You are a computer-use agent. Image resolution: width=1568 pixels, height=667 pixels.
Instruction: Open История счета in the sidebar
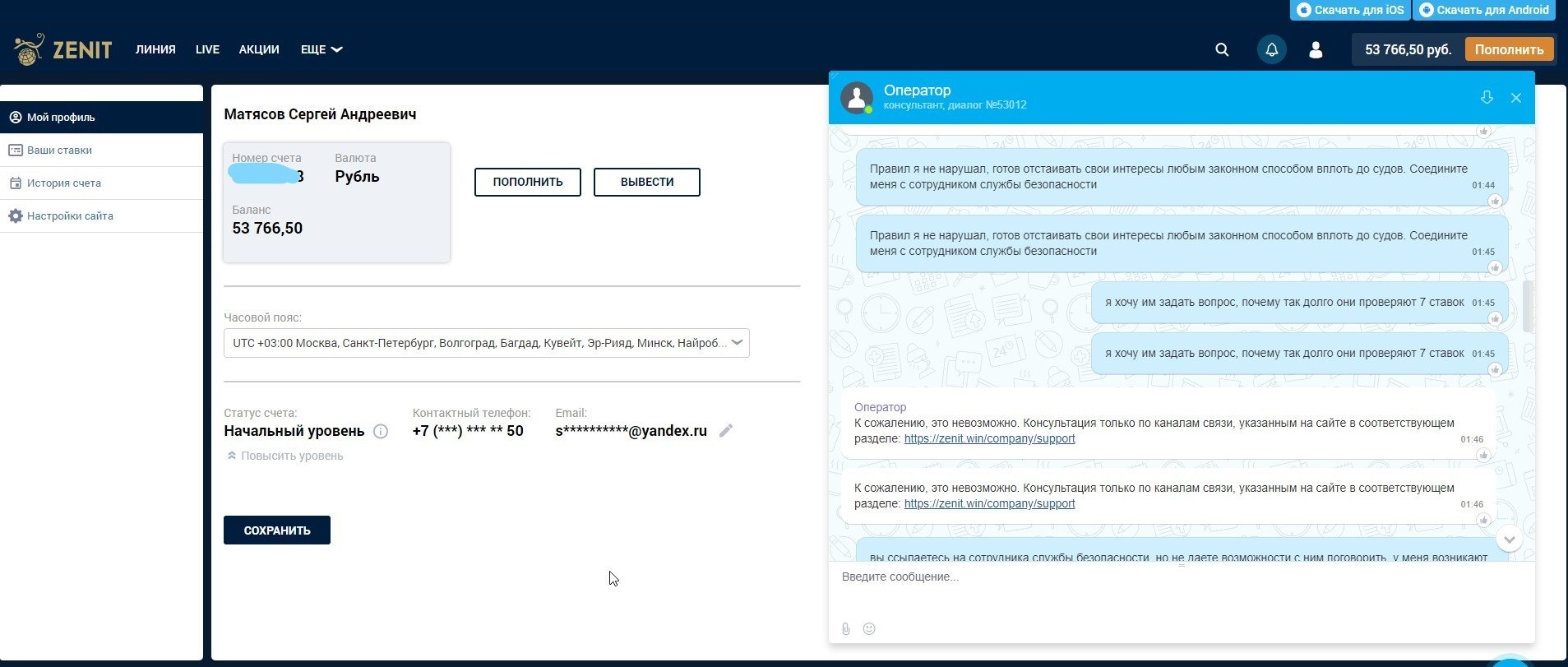[63, 183]
